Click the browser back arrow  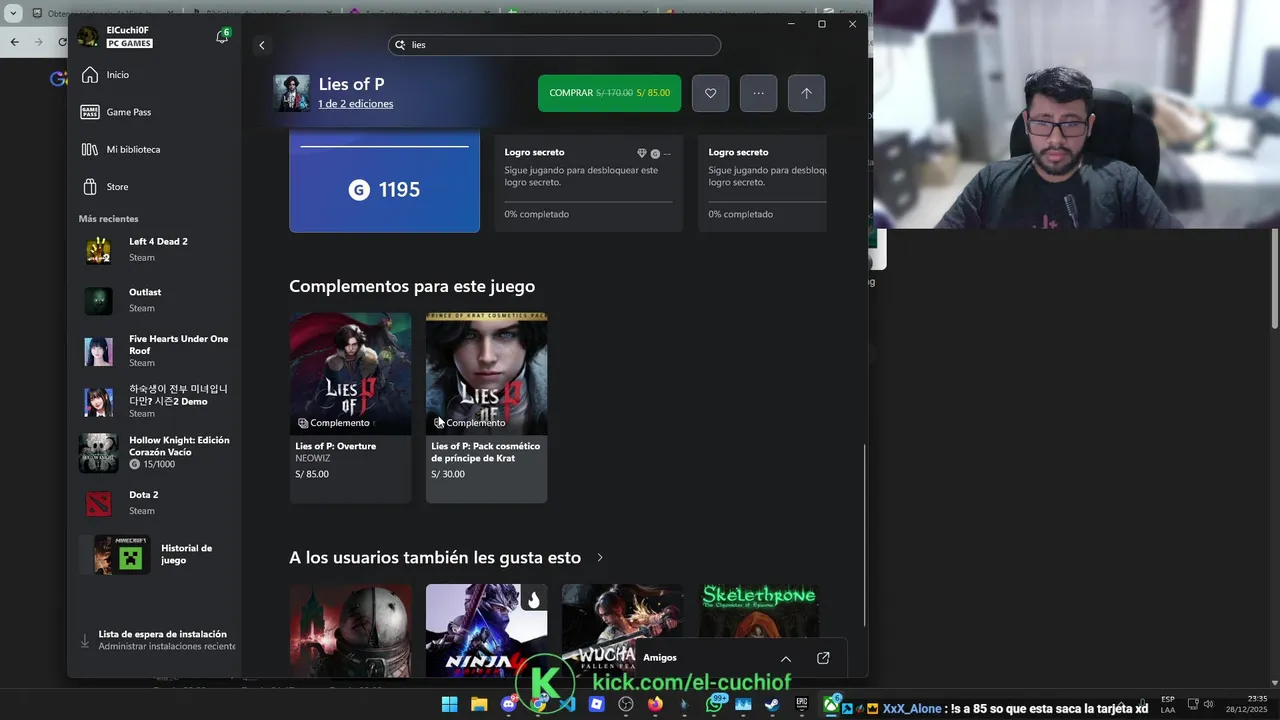tap(14, 41)
